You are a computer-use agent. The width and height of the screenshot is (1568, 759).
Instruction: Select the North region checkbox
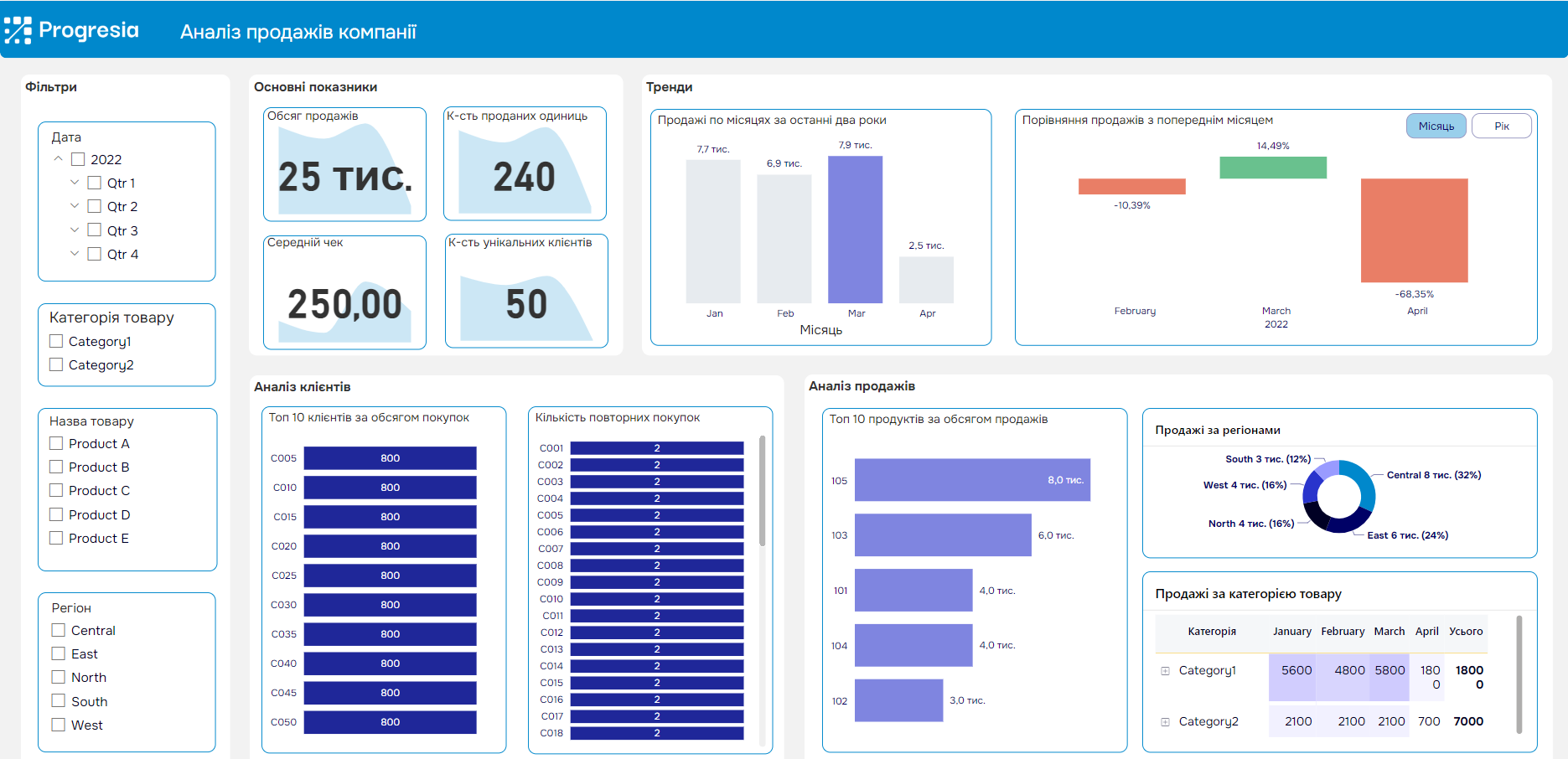coord(59,677)
